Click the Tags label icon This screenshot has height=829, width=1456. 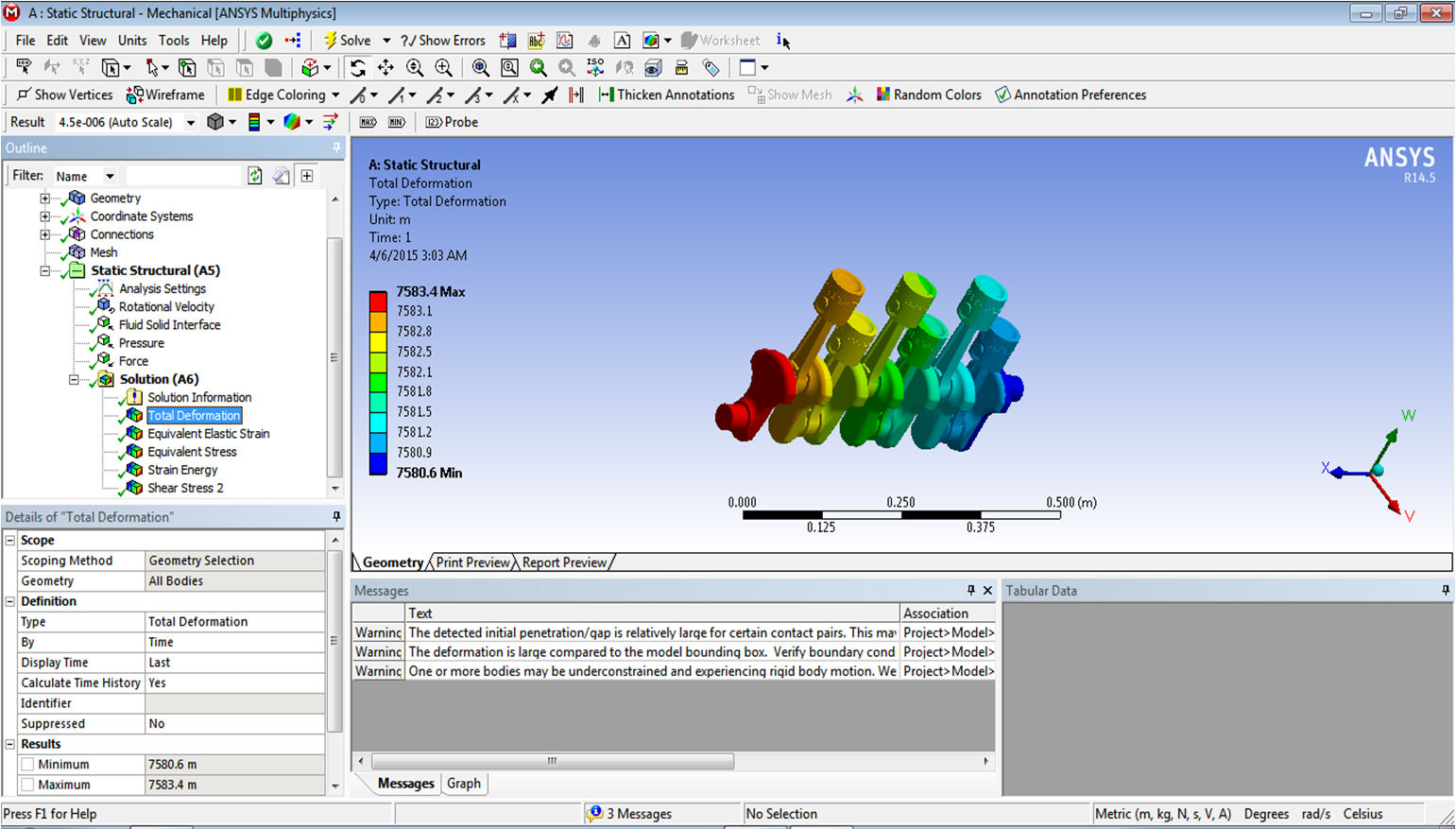[711, 68]
